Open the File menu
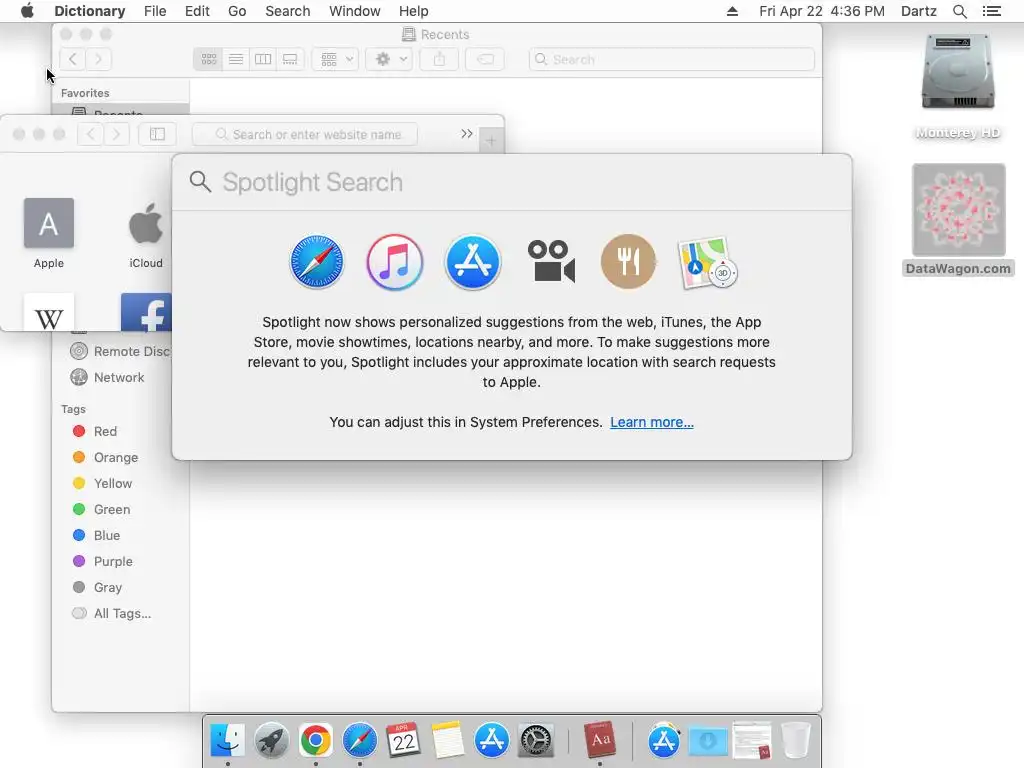This screenshot has width=1024, height=768. pyautogui.click(x=155, y=11)
